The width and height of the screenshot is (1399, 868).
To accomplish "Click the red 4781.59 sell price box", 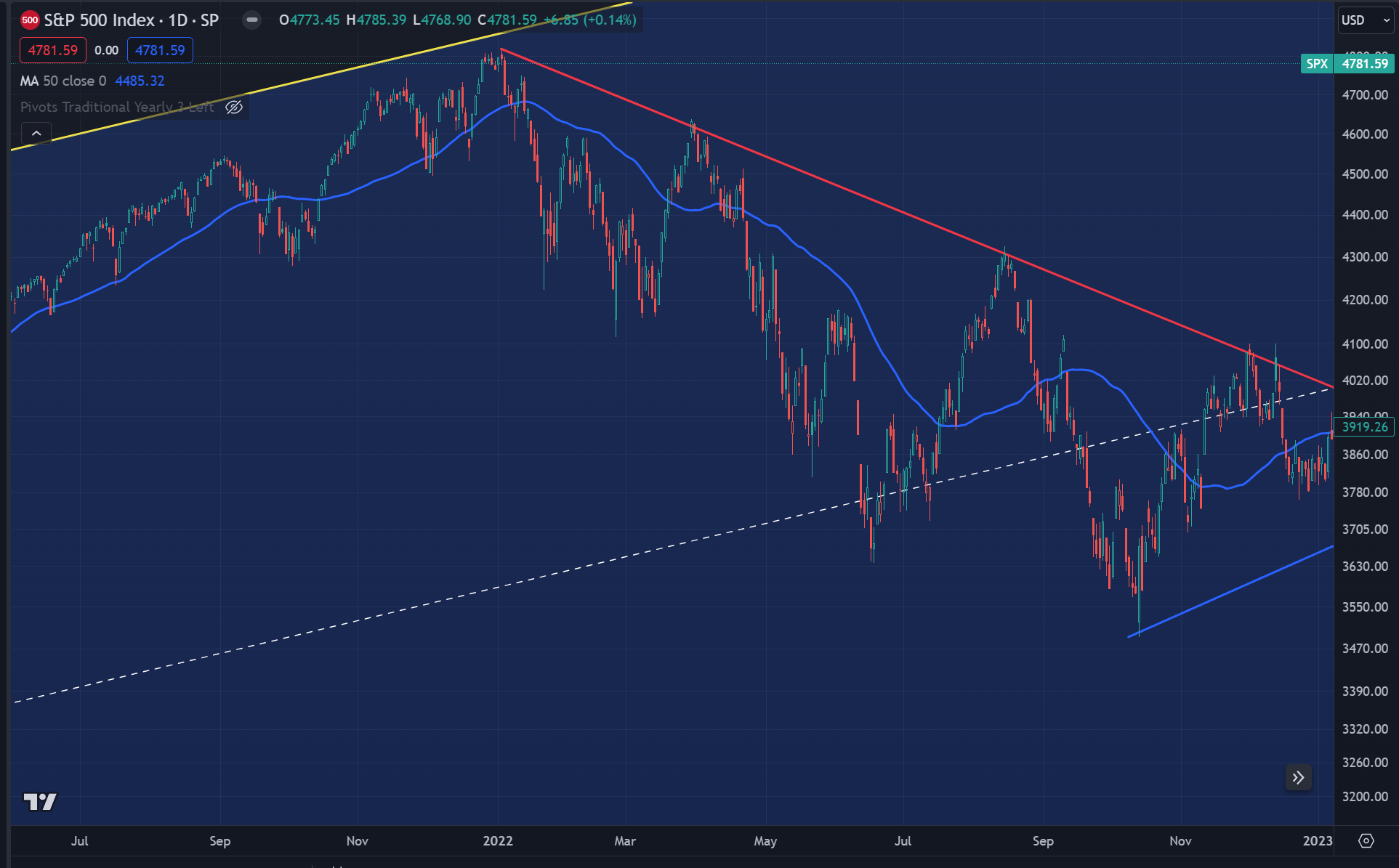I will pos(53,50).
